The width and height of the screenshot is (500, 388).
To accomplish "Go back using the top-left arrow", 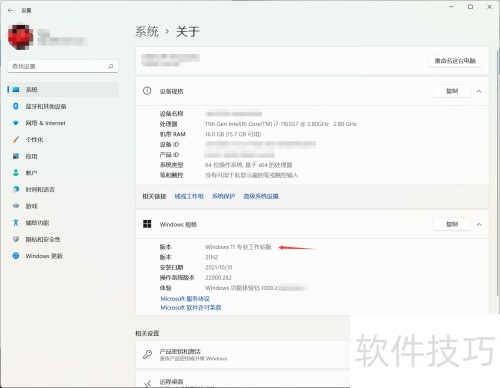I will 10,11.
